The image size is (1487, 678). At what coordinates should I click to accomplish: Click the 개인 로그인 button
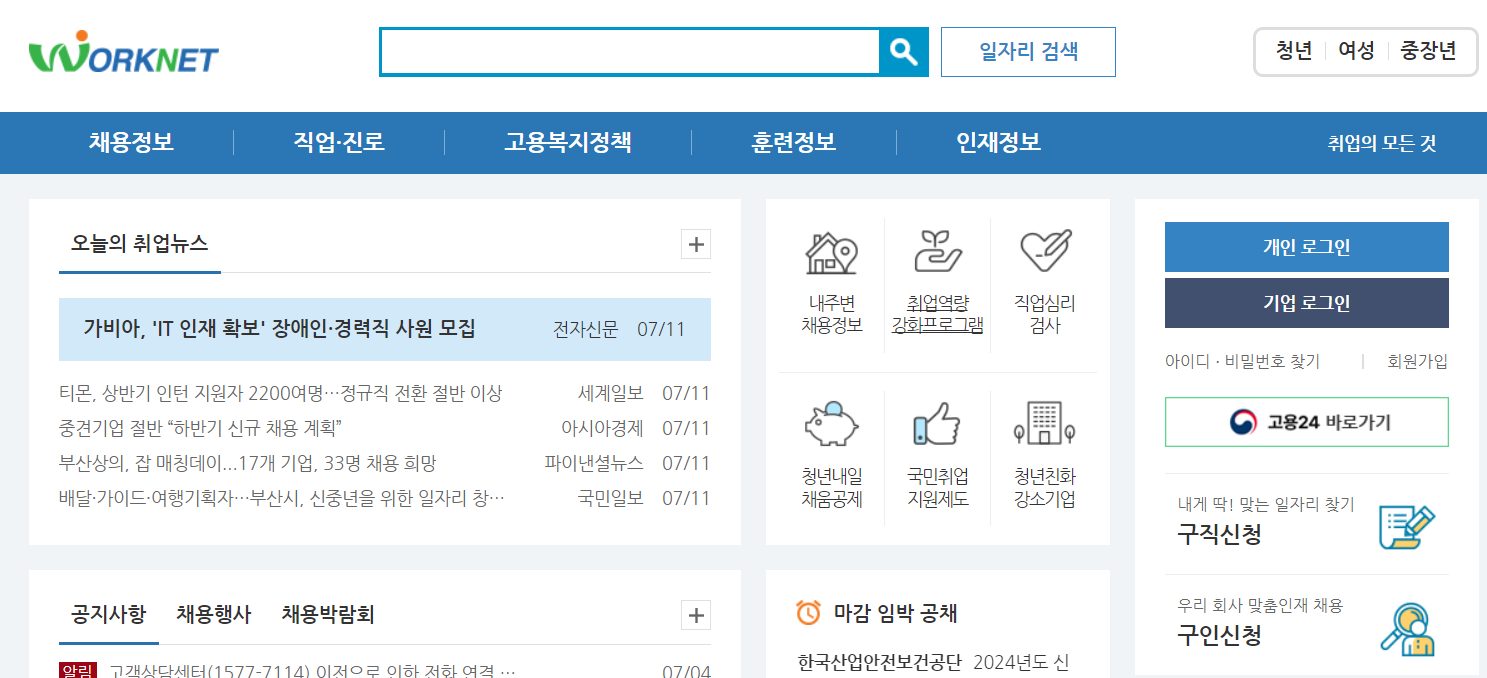click(x=1306, y=246)
